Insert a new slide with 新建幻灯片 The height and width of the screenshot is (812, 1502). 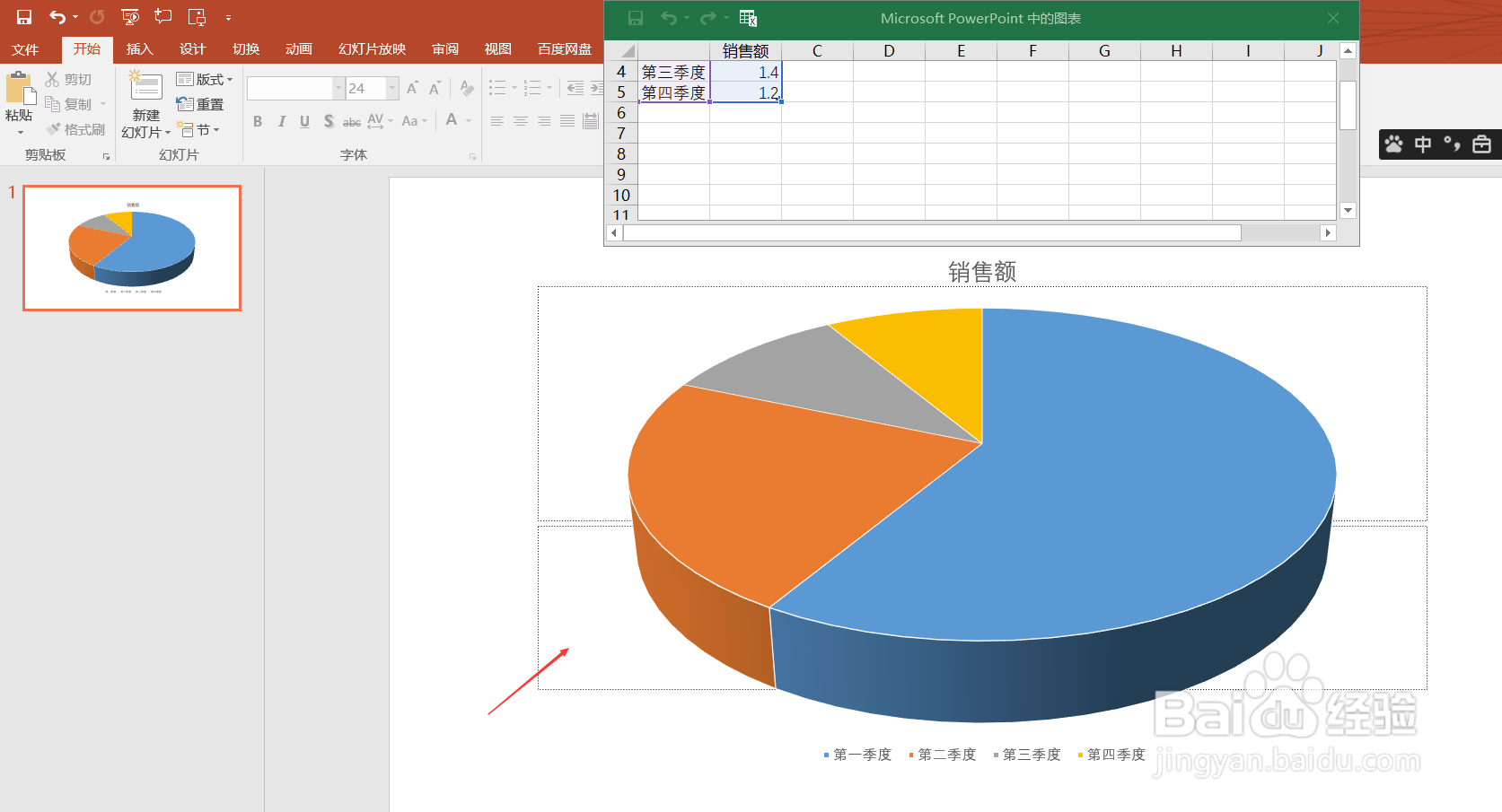pos(144,103)
